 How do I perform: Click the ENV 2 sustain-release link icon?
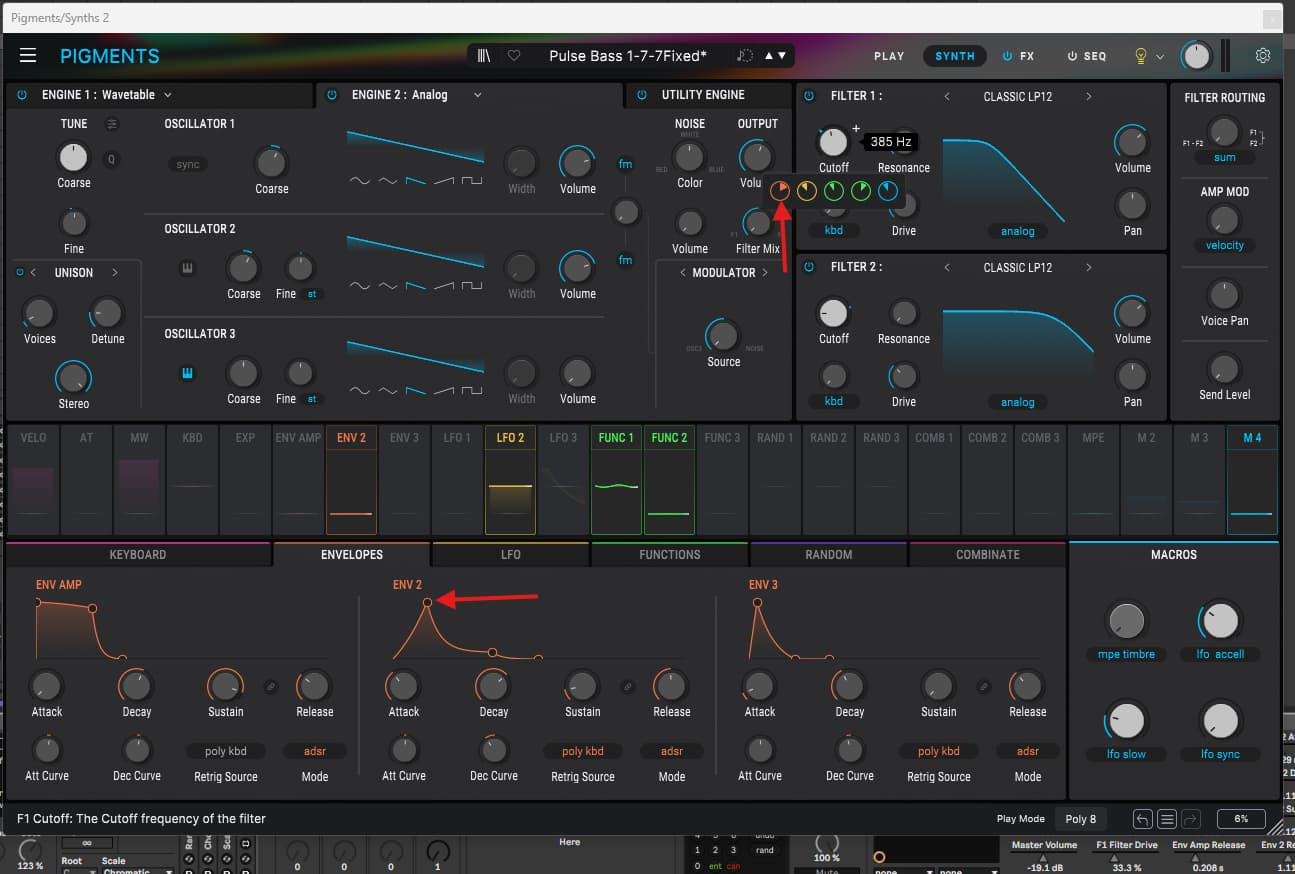(627, 686)
